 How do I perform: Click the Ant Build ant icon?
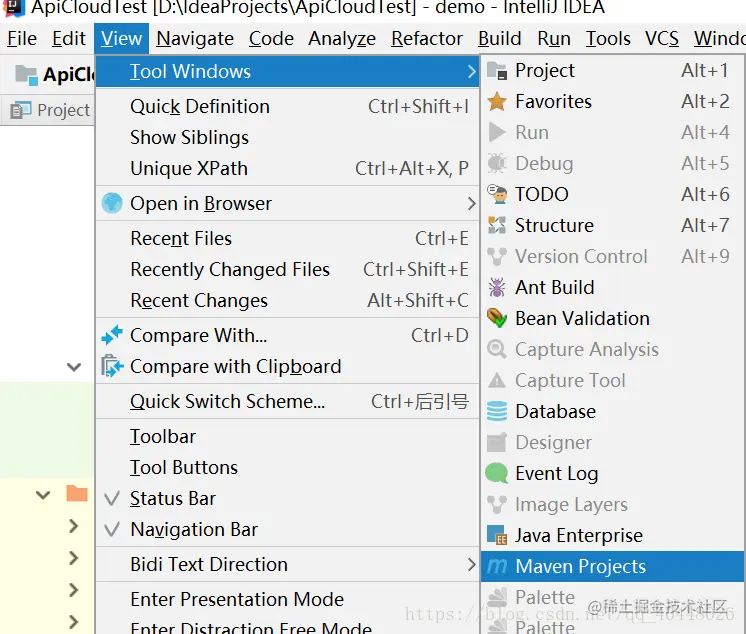coord(497,287)
